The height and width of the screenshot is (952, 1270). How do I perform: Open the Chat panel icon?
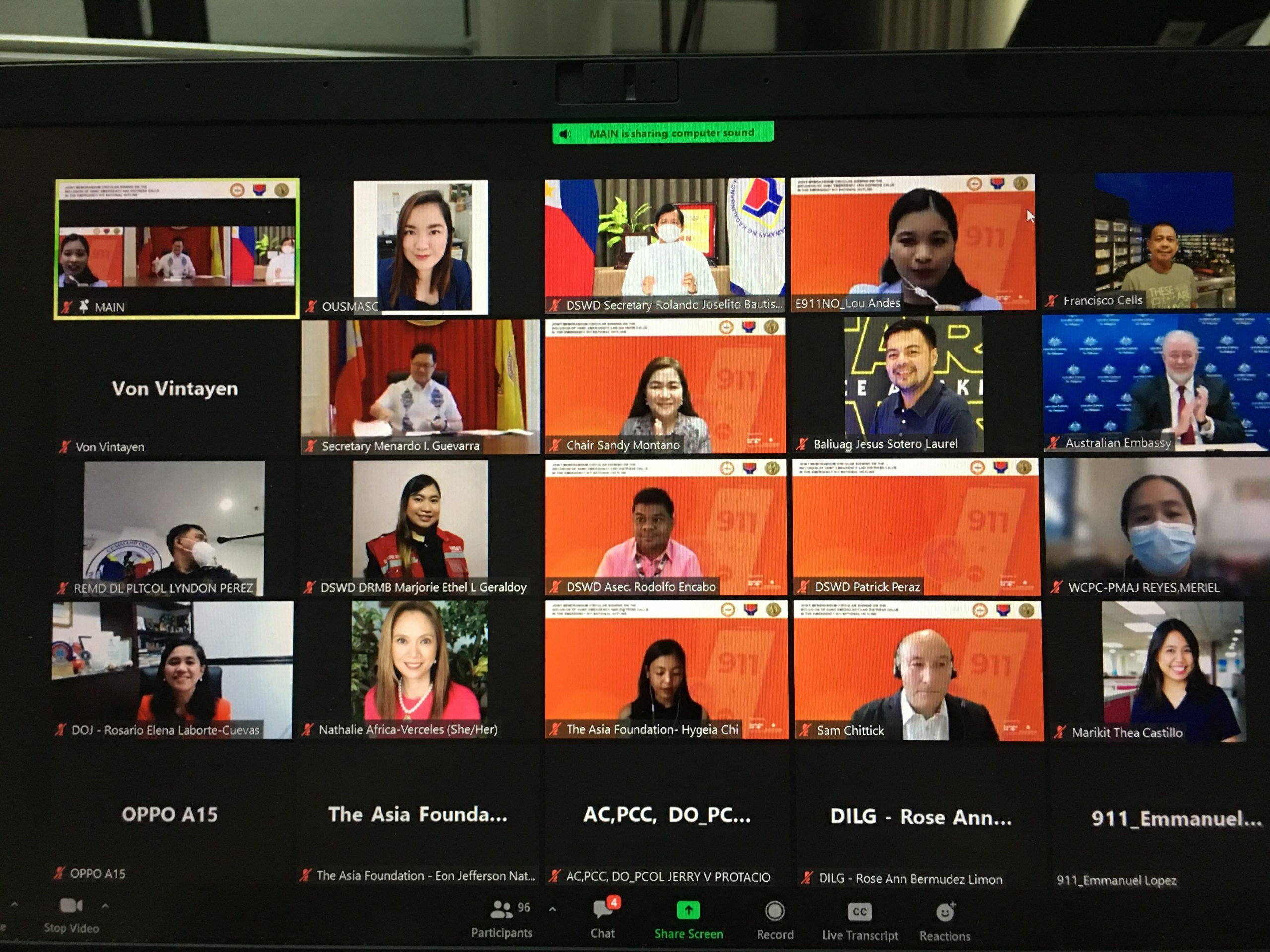tap(603, 909)
